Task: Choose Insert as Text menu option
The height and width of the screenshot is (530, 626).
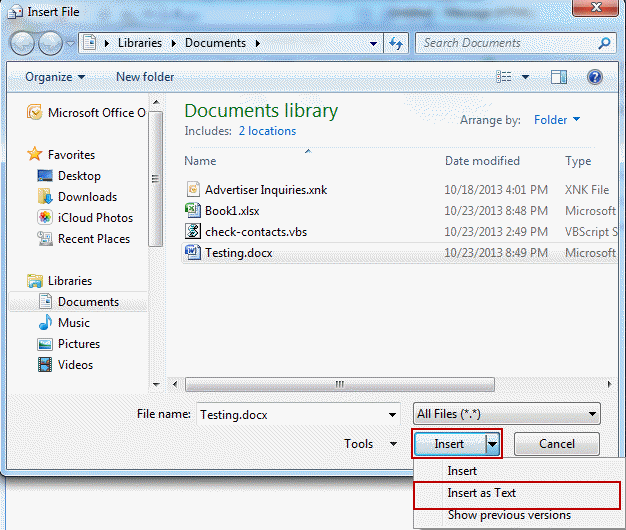Action: pos(482,493)
